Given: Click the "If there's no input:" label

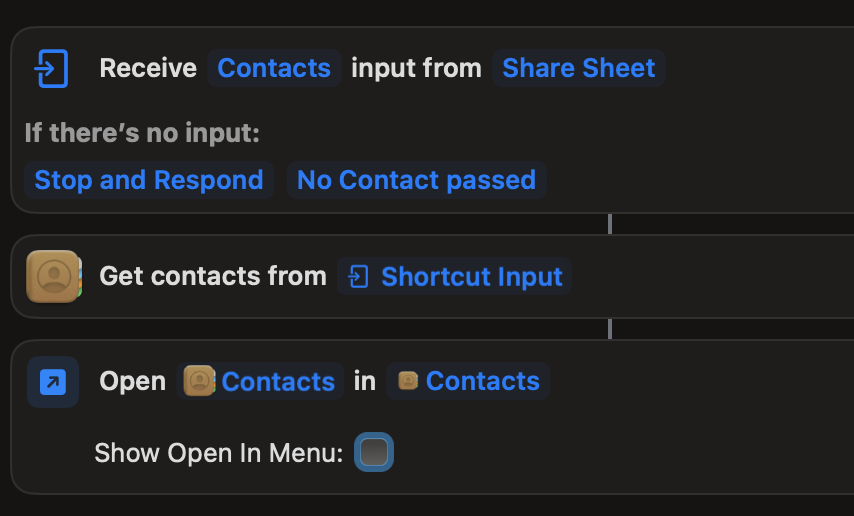Looking at the screenshot, I should [x=142, y=133].
